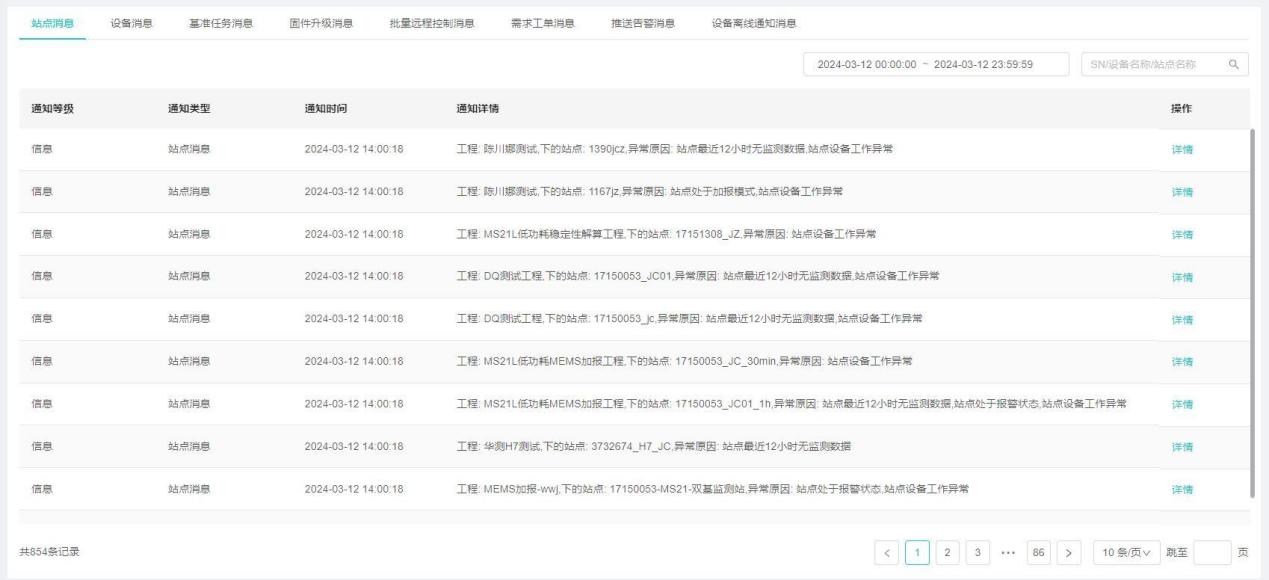Select the 批量远程控制消息 tab

pos(431,23)
